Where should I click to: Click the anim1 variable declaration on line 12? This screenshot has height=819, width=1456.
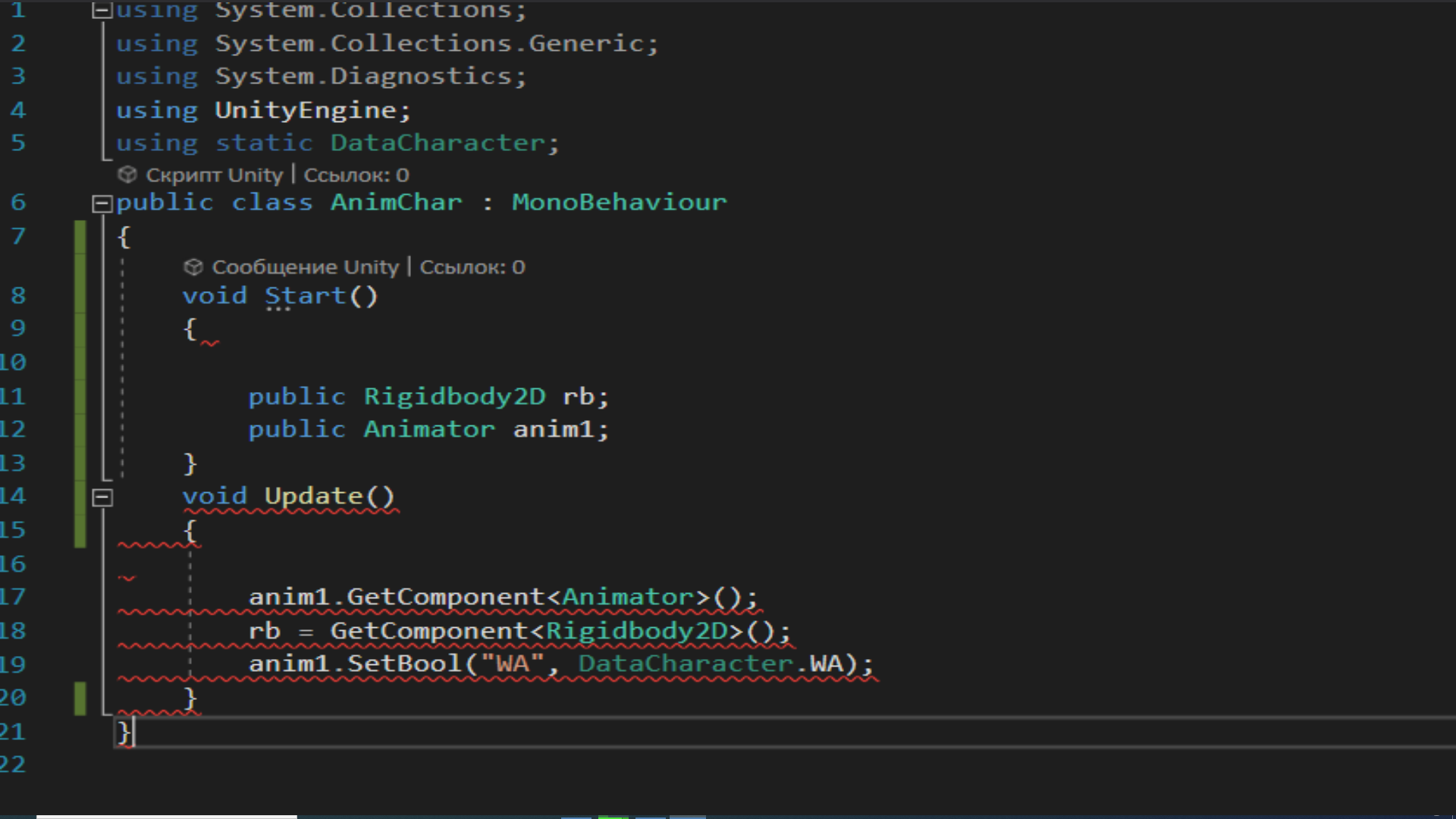[554, 429]
